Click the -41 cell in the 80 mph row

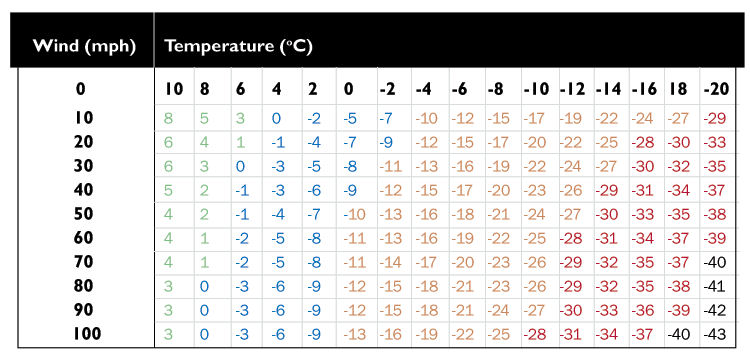point(715,286)
